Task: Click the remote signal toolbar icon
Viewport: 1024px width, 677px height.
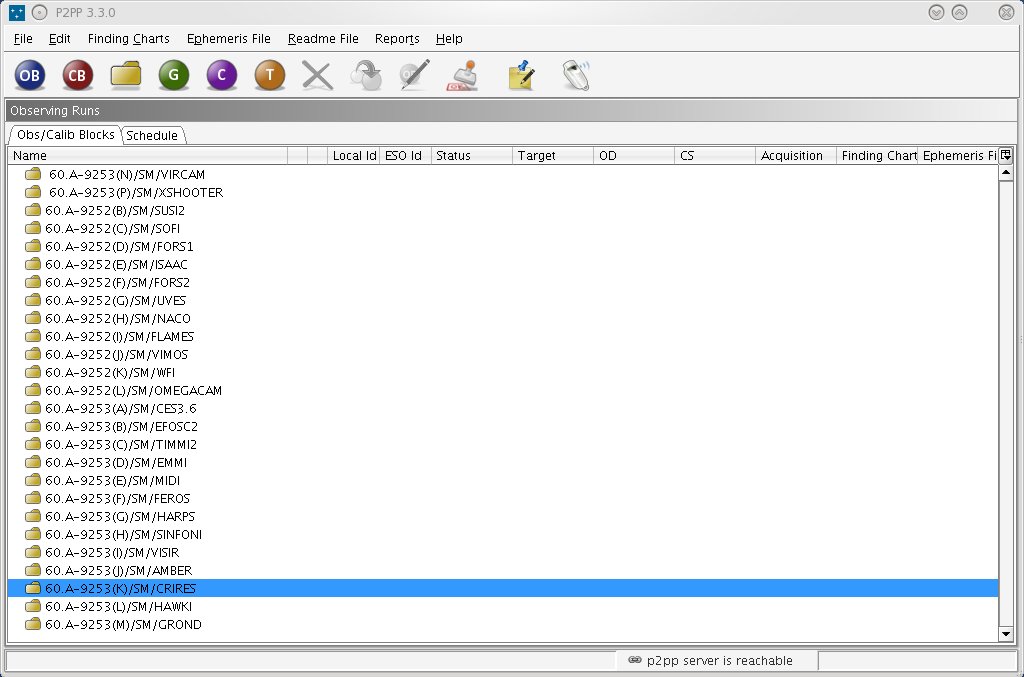Action: point(576,75)
